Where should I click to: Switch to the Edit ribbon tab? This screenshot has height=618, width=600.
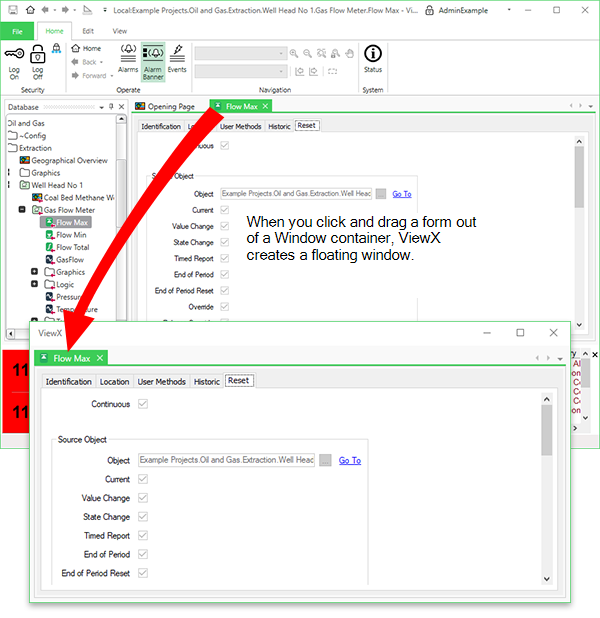89,31
